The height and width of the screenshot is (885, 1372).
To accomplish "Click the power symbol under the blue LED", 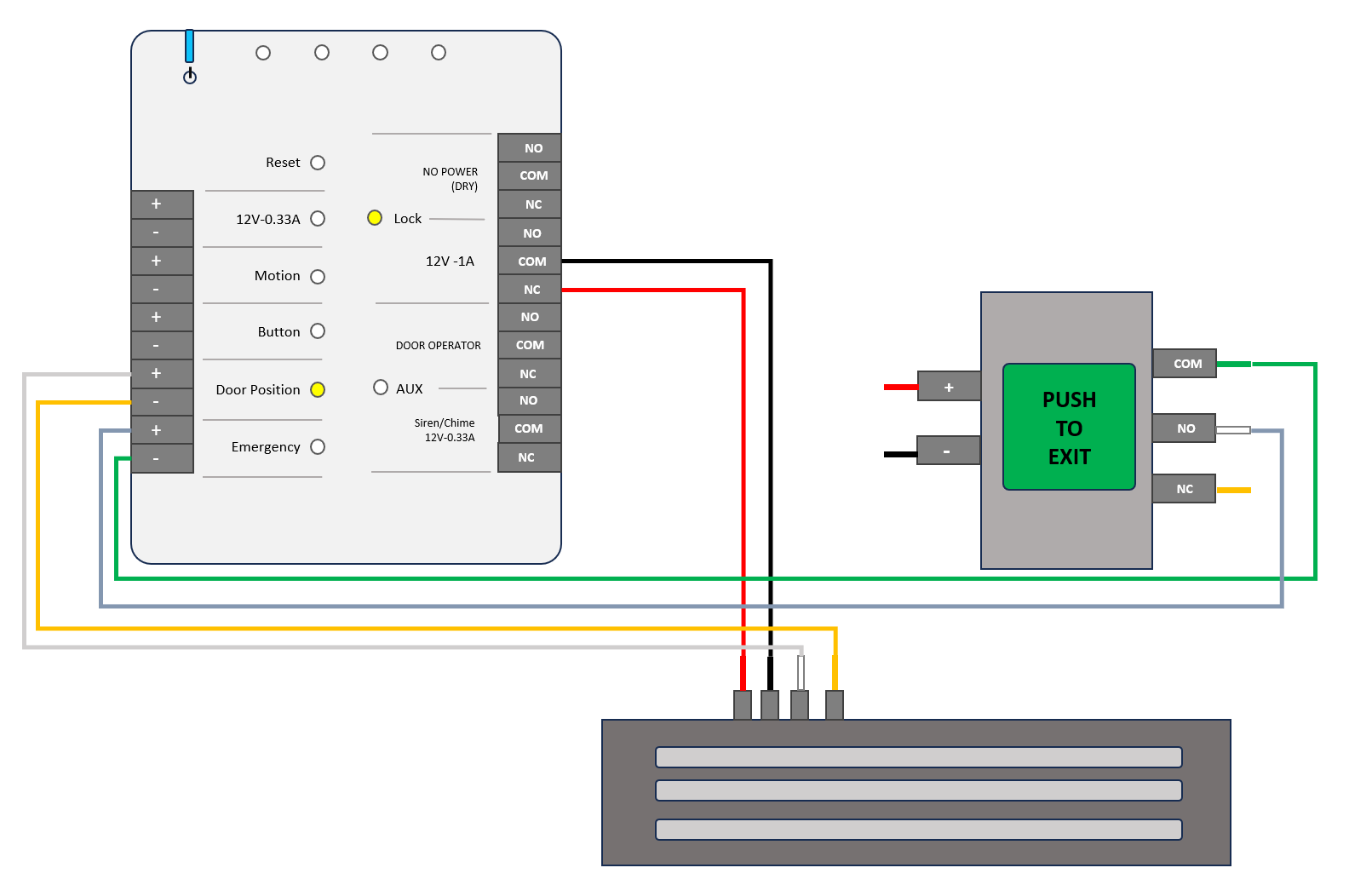I will click(x=190, y=77).
